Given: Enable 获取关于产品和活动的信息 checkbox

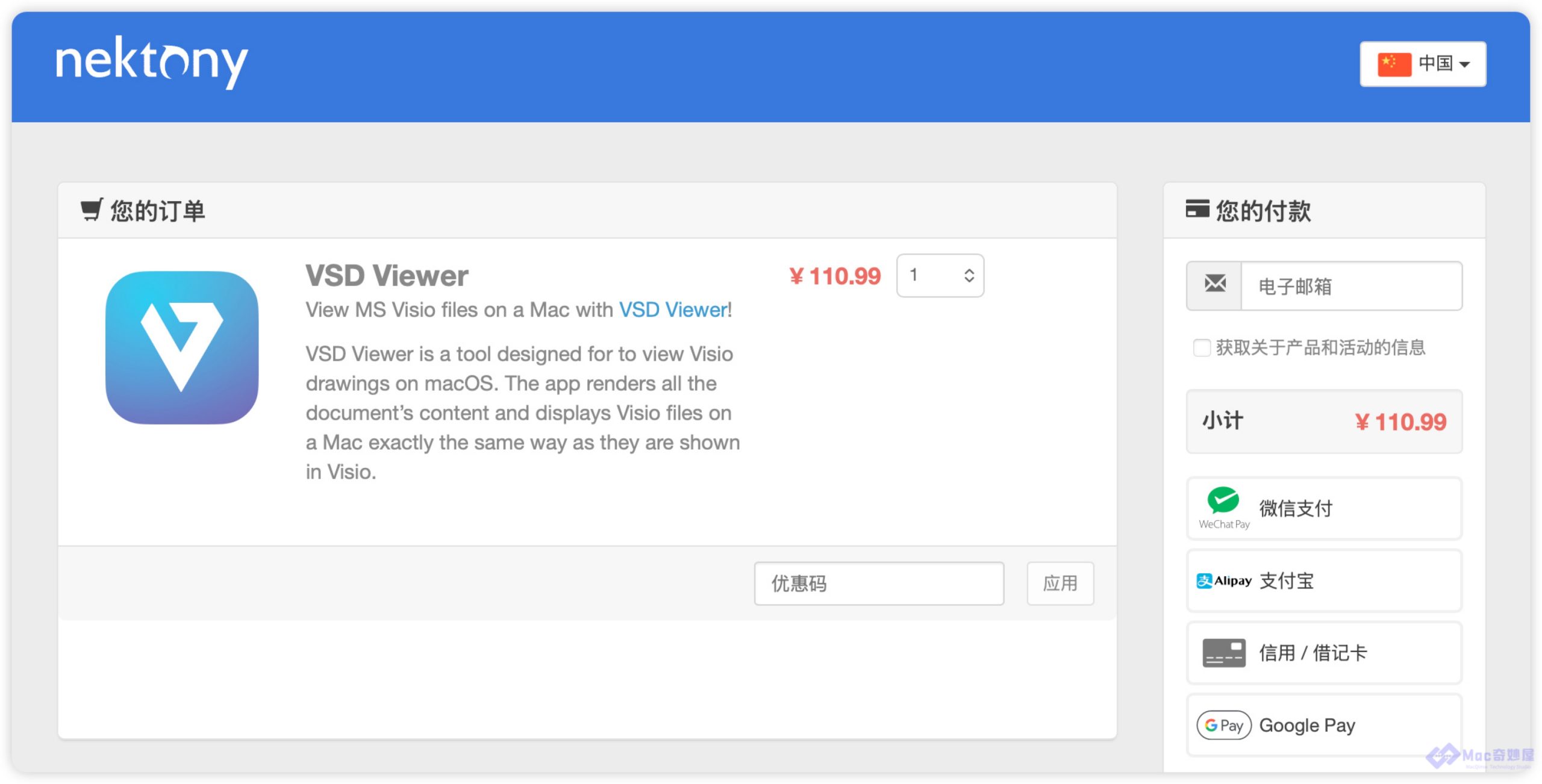Looking at the screenshot, I should coord(1201,347).
